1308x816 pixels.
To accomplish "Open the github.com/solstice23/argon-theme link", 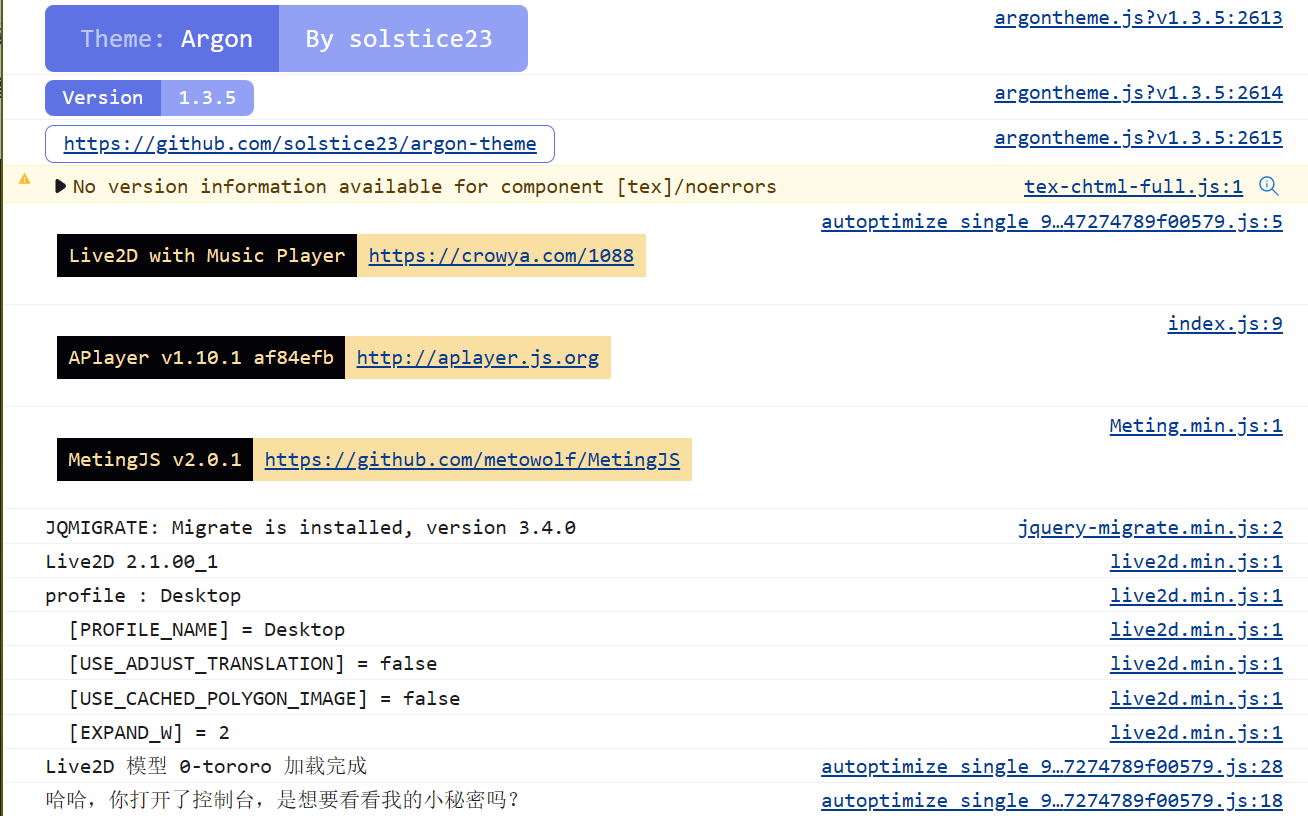I will 300,144.
